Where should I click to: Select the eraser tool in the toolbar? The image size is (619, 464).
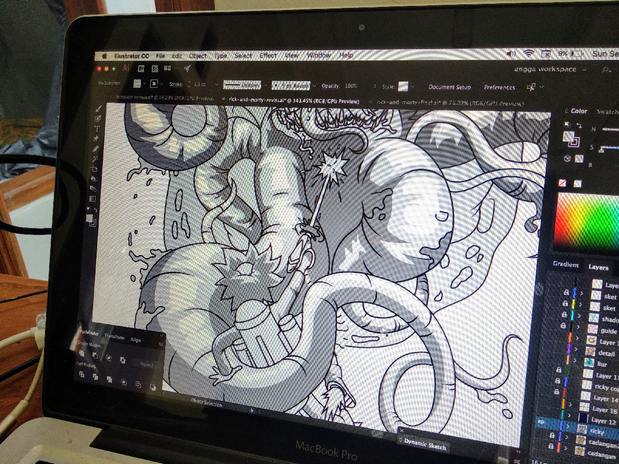point(94,189)
